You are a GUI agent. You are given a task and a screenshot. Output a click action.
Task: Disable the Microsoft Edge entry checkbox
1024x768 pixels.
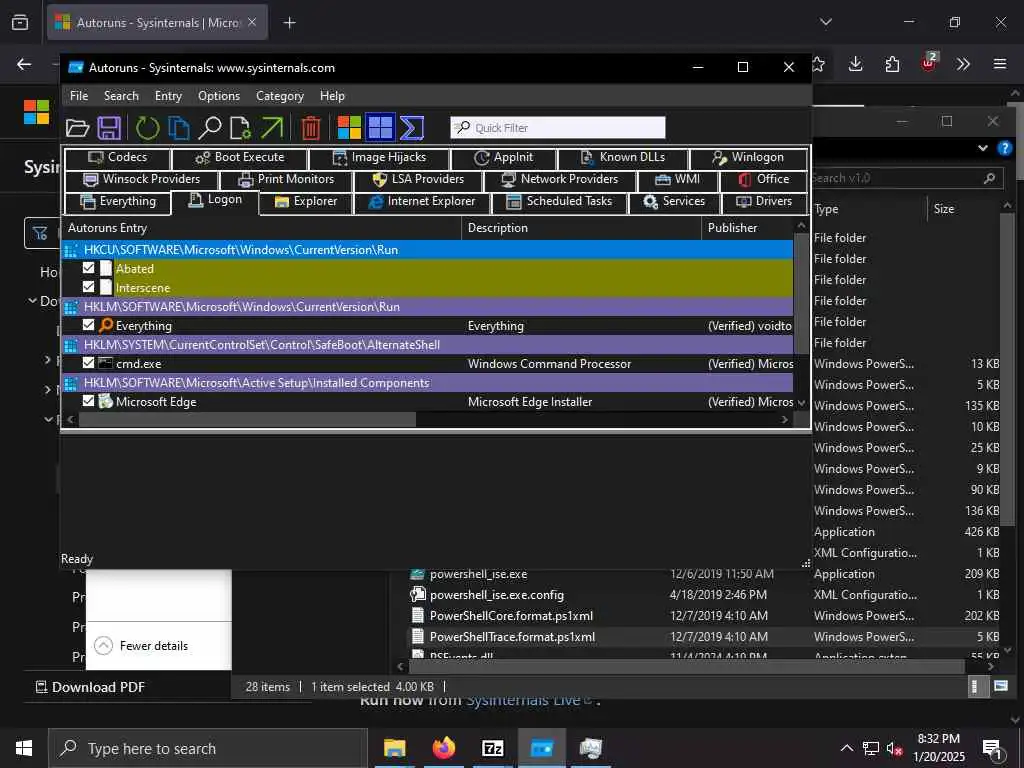coord(89,401)
